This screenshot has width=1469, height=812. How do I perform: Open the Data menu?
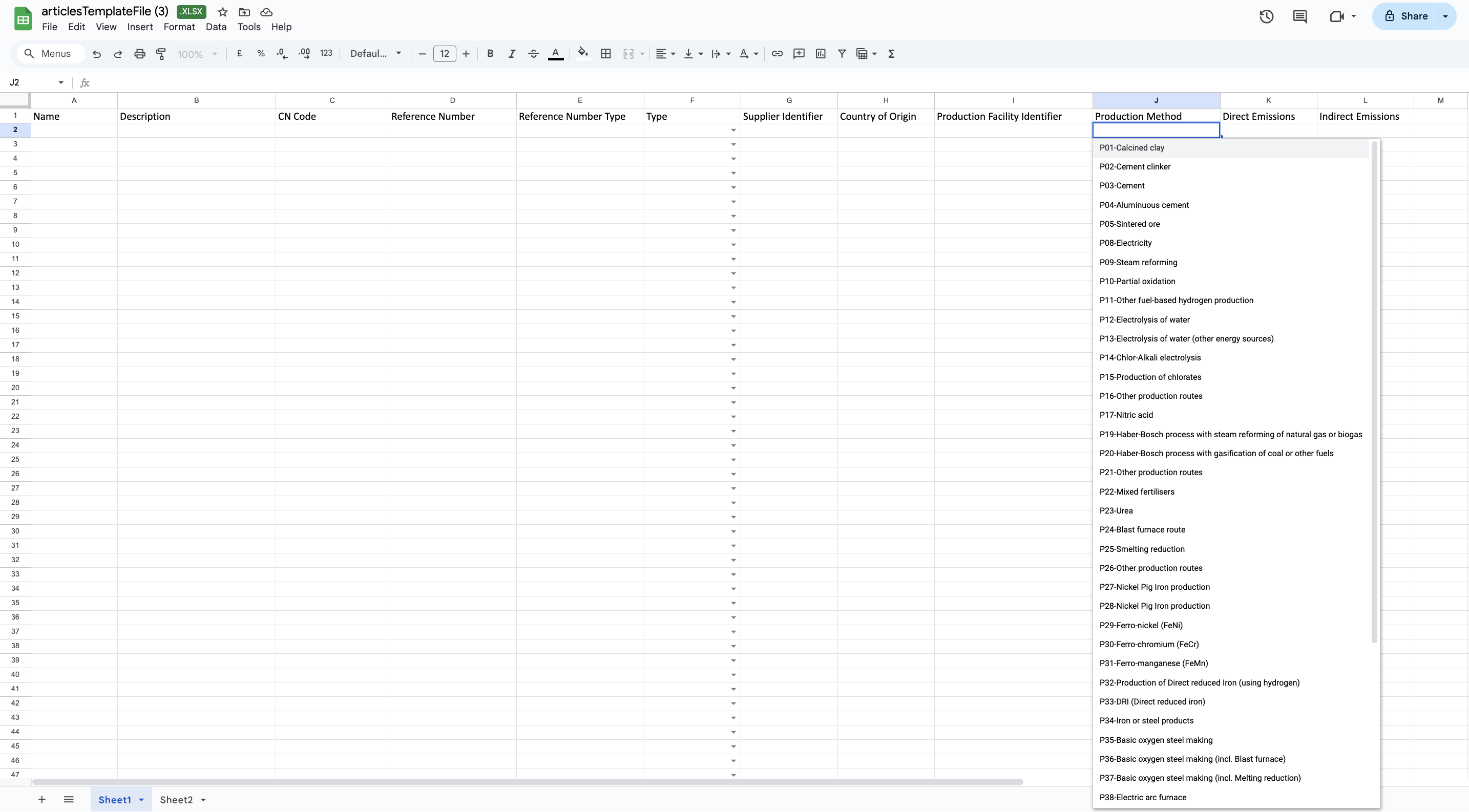point(216,27)
